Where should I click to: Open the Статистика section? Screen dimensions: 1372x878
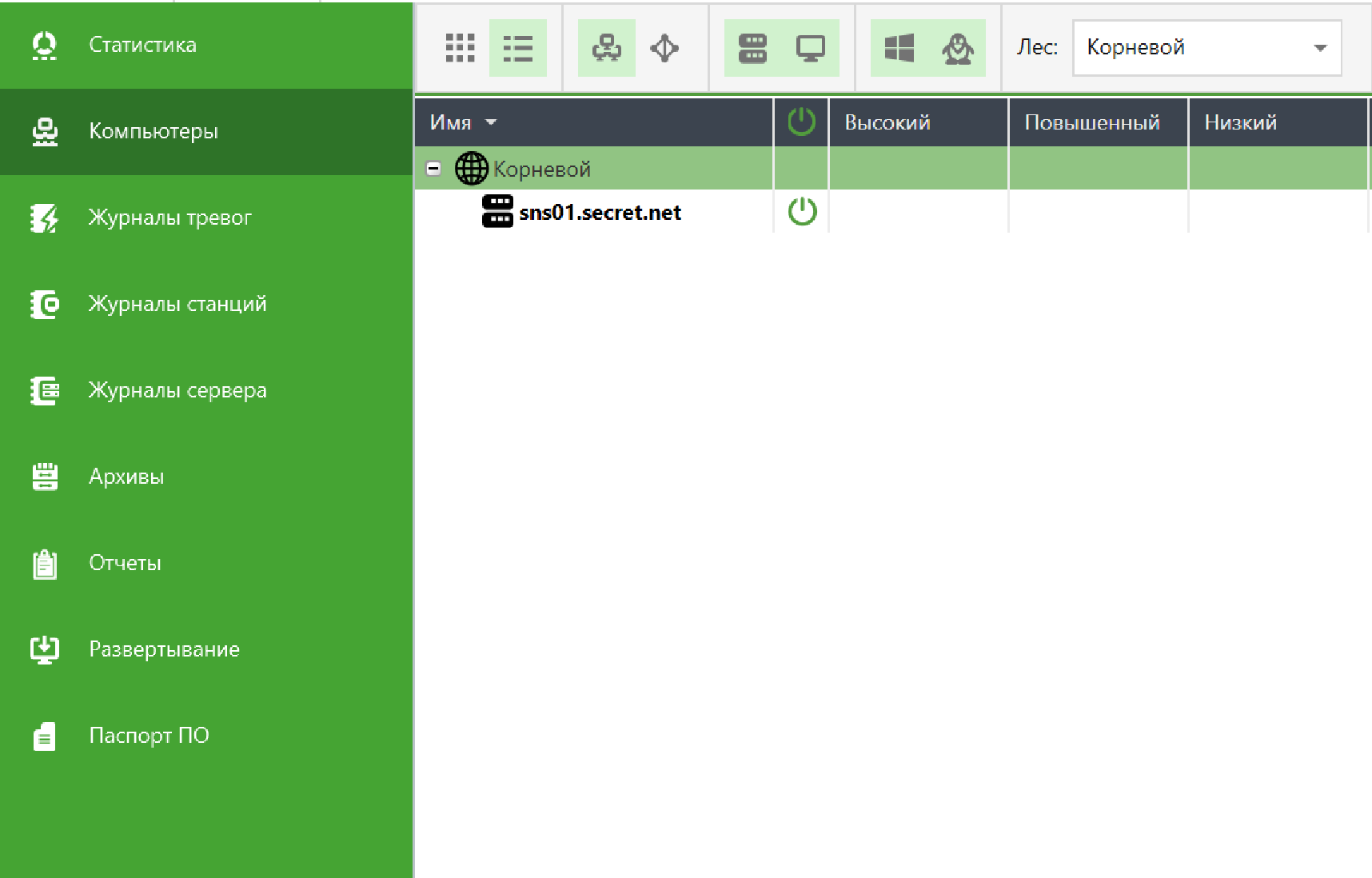click(142, 45)
